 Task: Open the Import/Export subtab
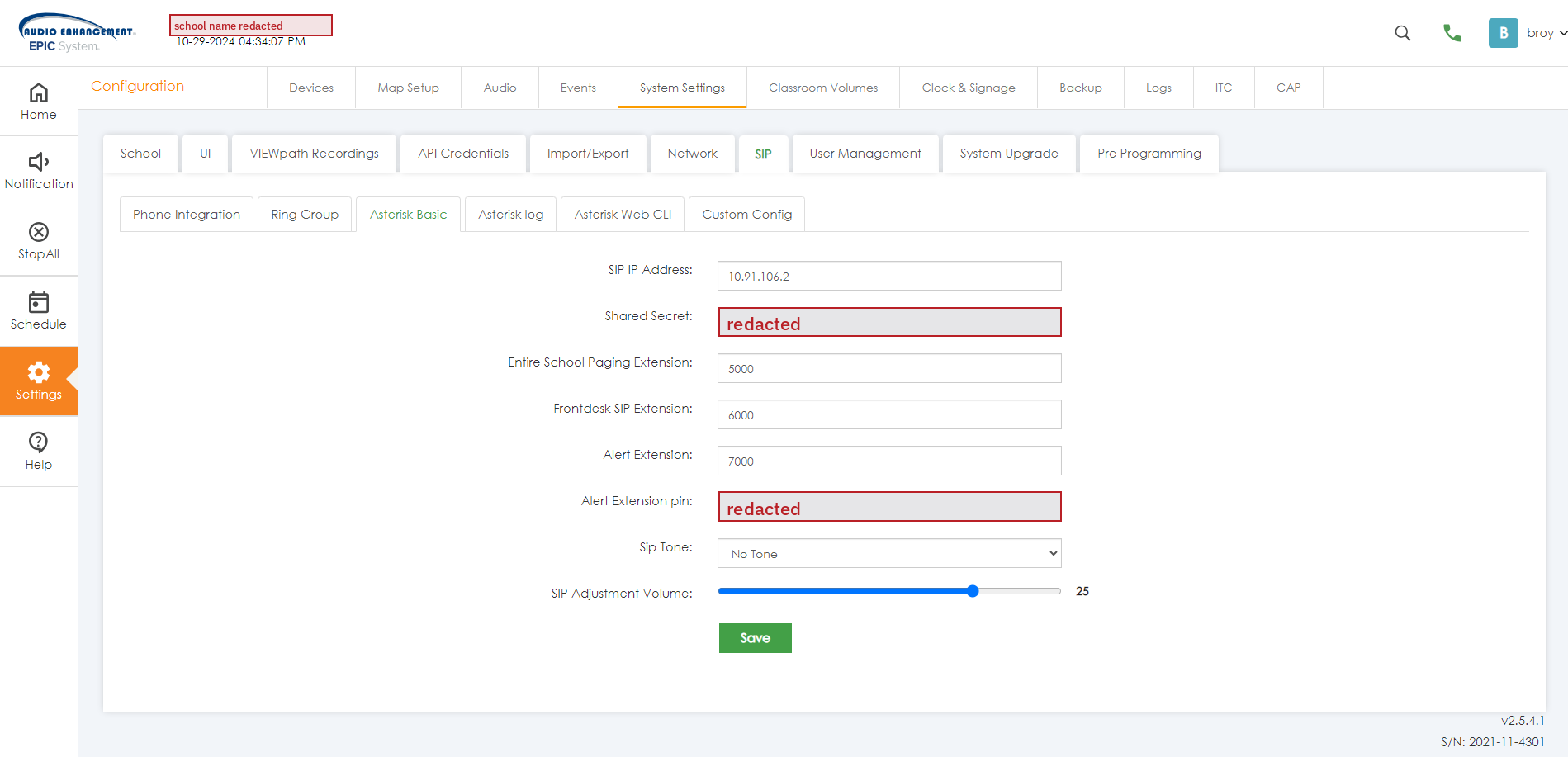[x=588, y=154]
